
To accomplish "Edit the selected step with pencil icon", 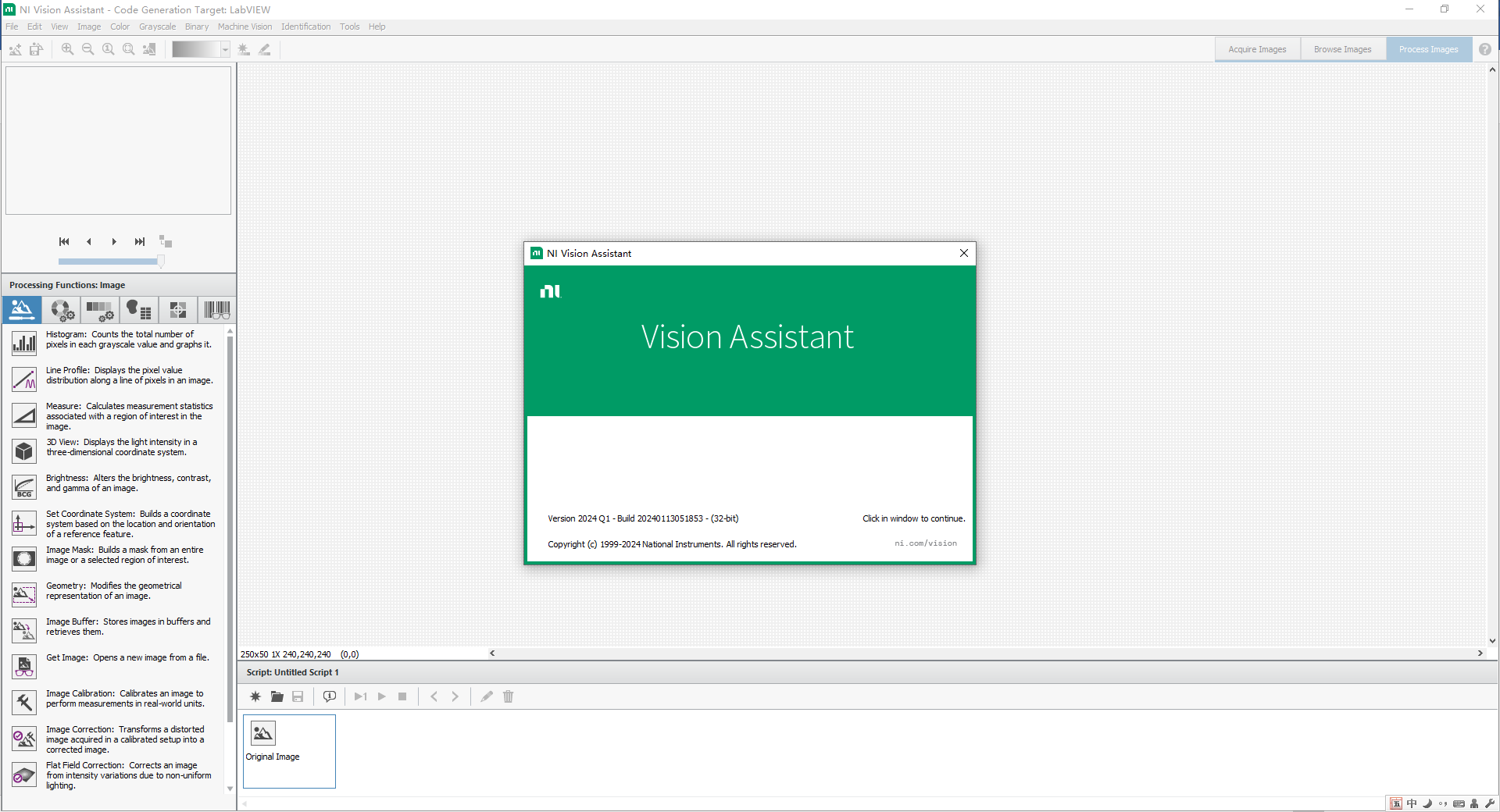I will tap(487, 696).
